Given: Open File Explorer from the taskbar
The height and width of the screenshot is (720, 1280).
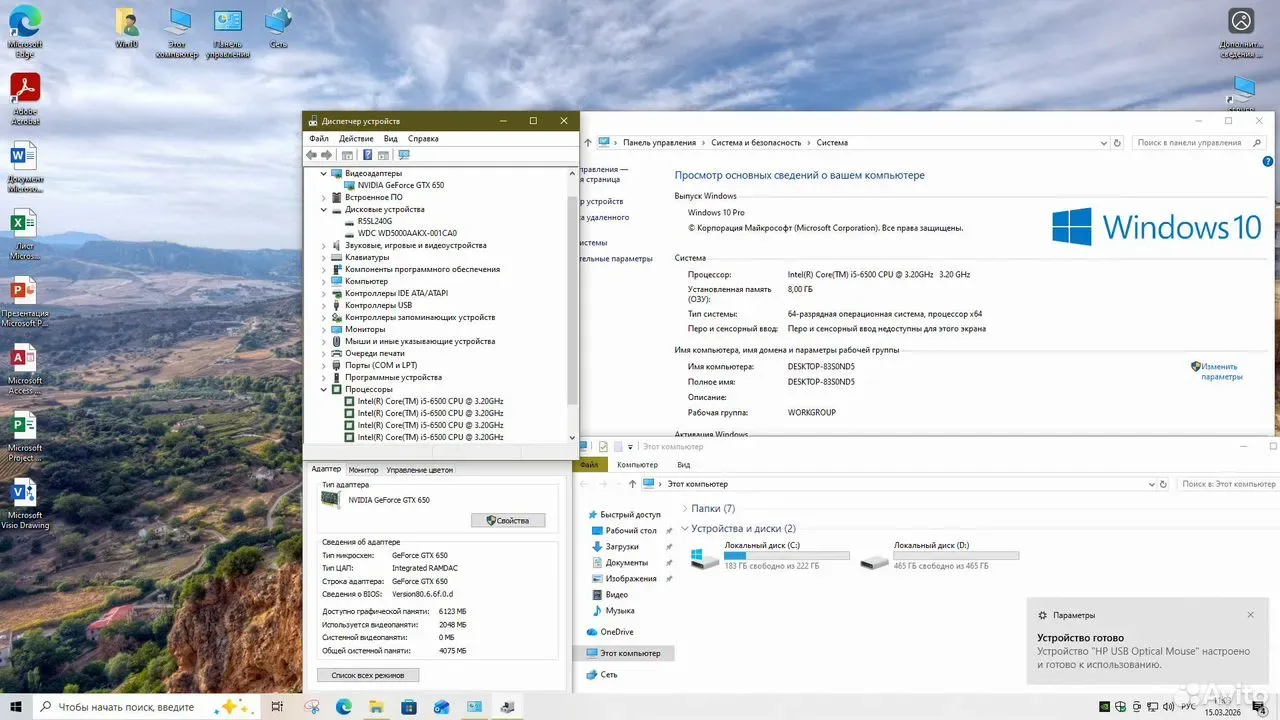Looking at the screenshot, I should (x=376, y=707).
